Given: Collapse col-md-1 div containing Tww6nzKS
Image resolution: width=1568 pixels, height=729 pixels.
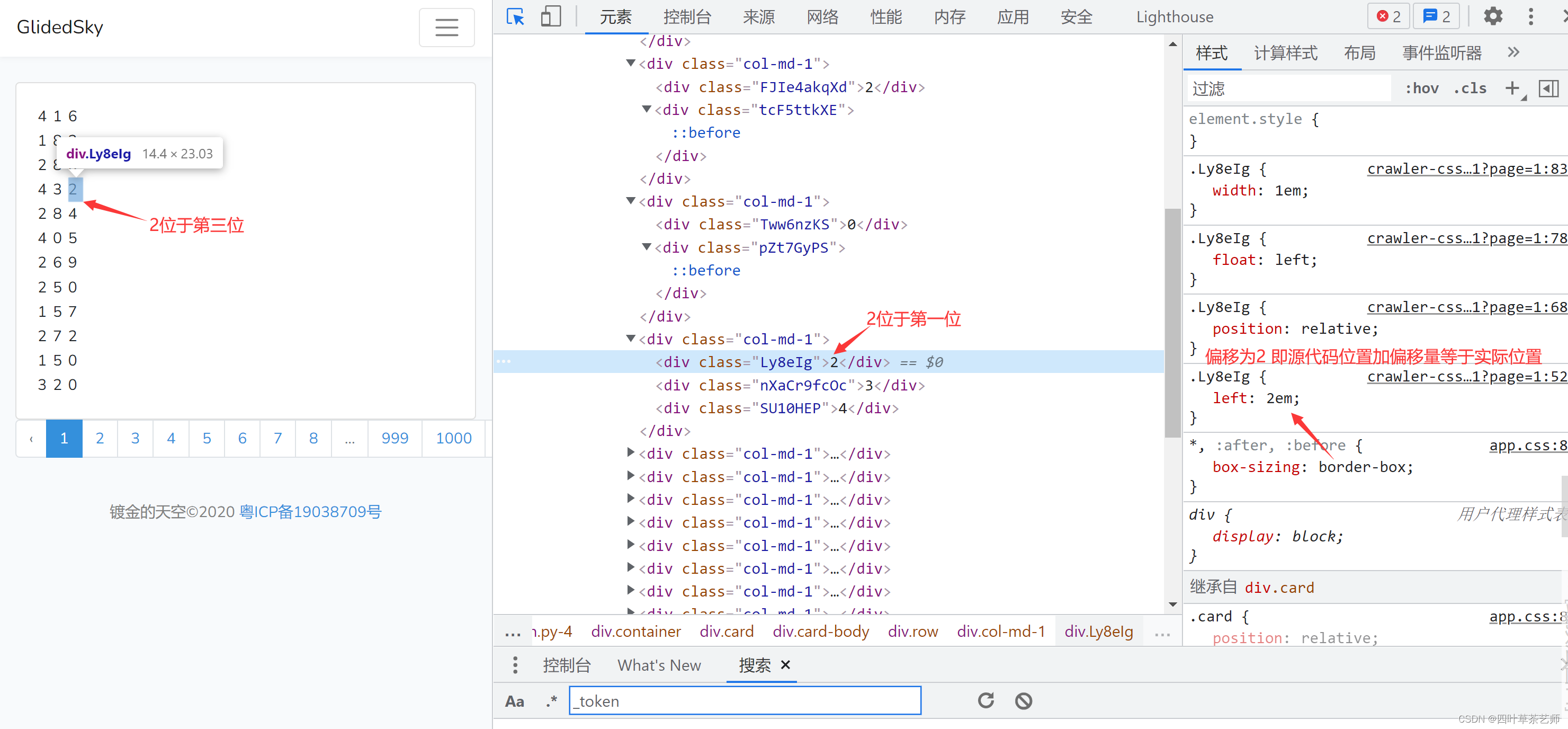Looking at the screenshot, I should (631, 201).
